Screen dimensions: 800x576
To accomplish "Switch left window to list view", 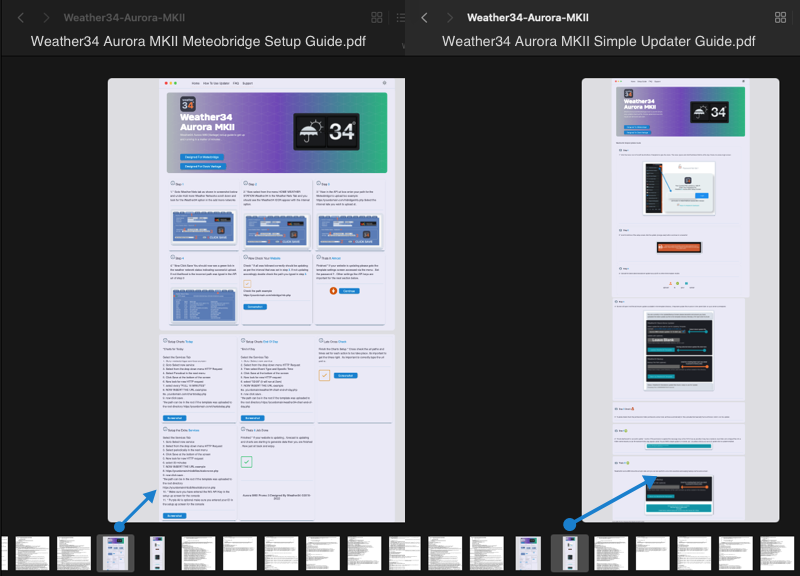I will click(x=401, y=18).
